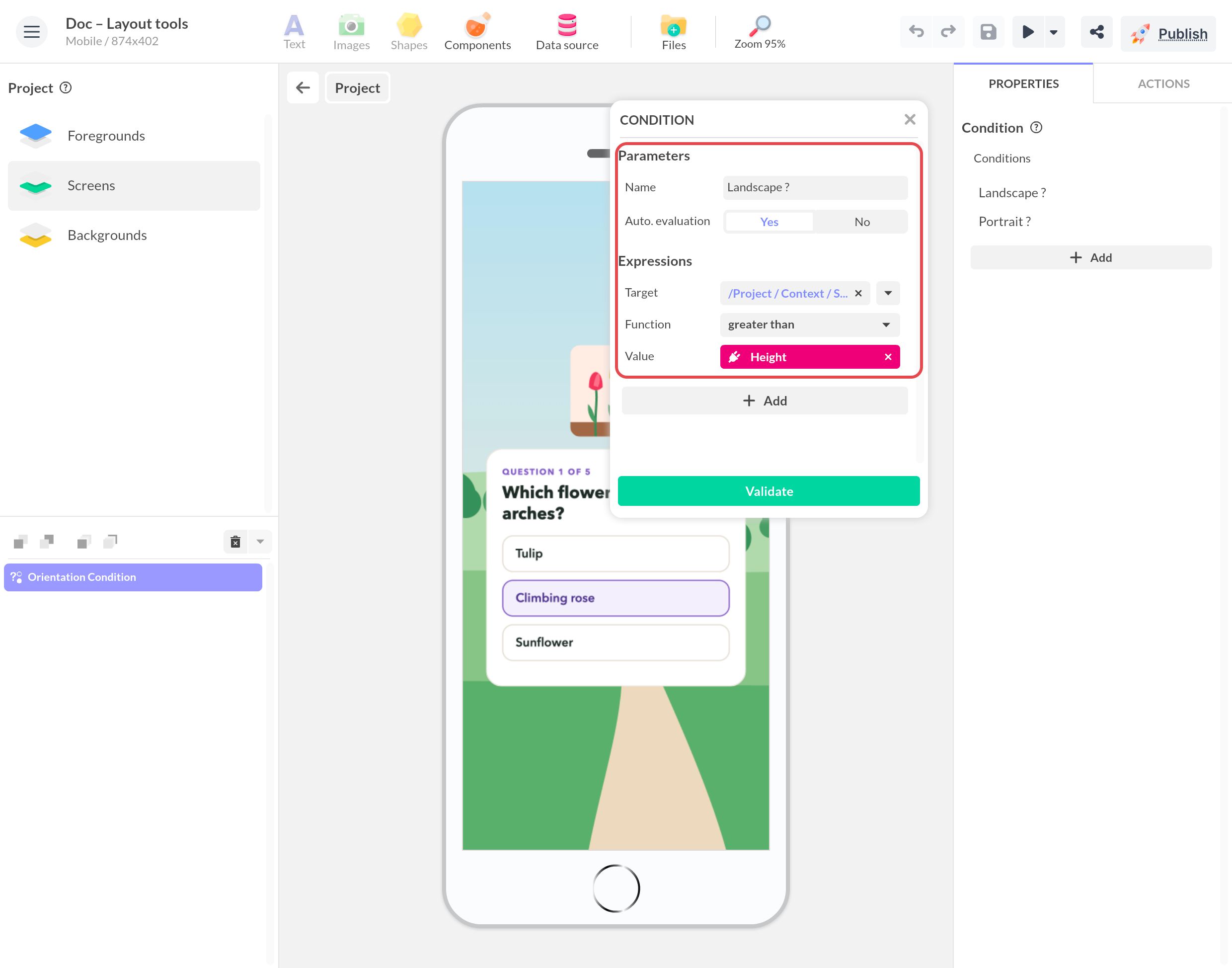
Task: Open the Target dropdown arrow
Action: click(888, 294)
